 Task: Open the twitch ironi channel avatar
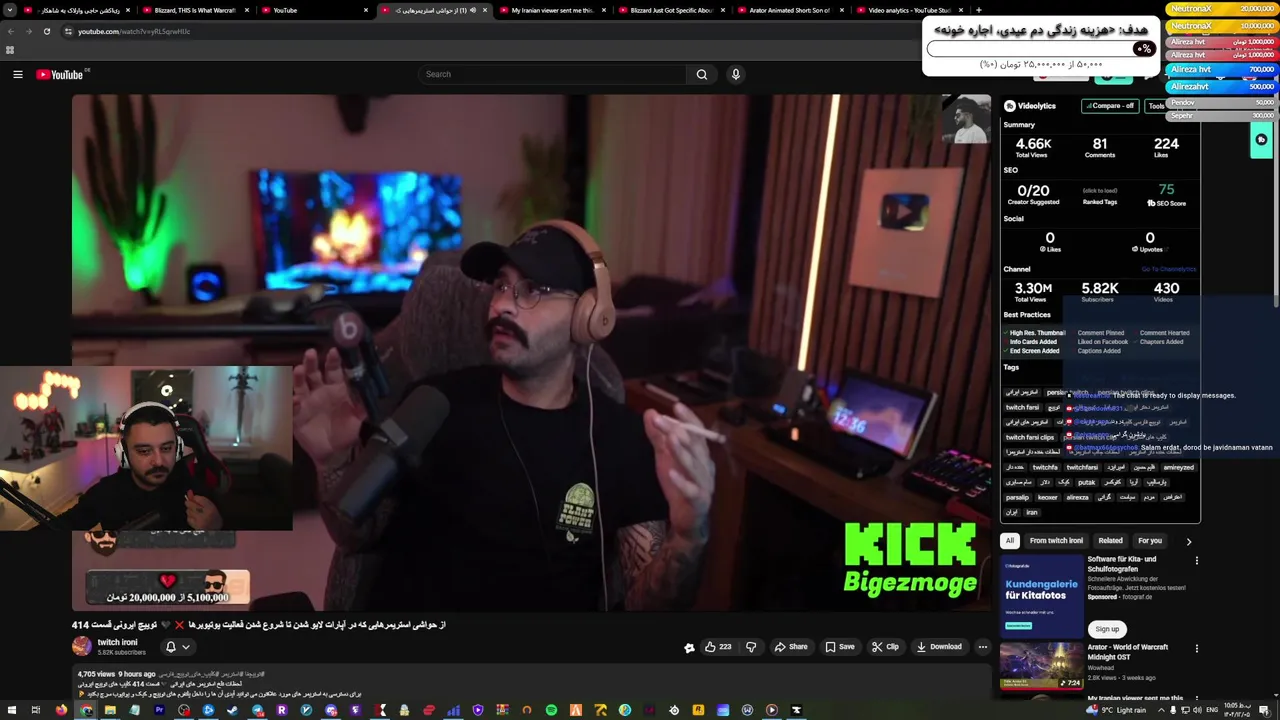click(82, 647)
